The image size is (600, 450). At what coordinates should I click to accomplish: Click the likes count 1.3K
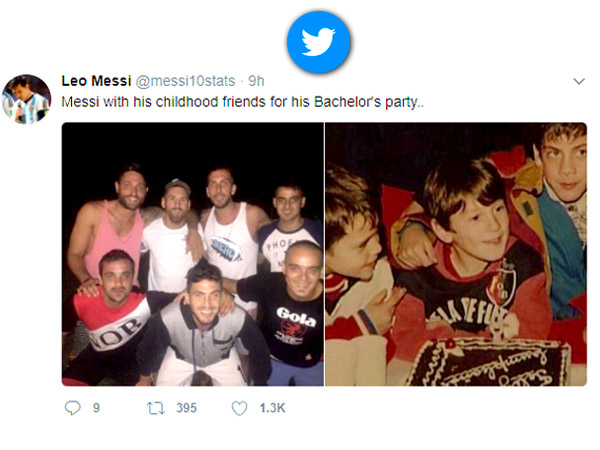[x=272, y=408]
